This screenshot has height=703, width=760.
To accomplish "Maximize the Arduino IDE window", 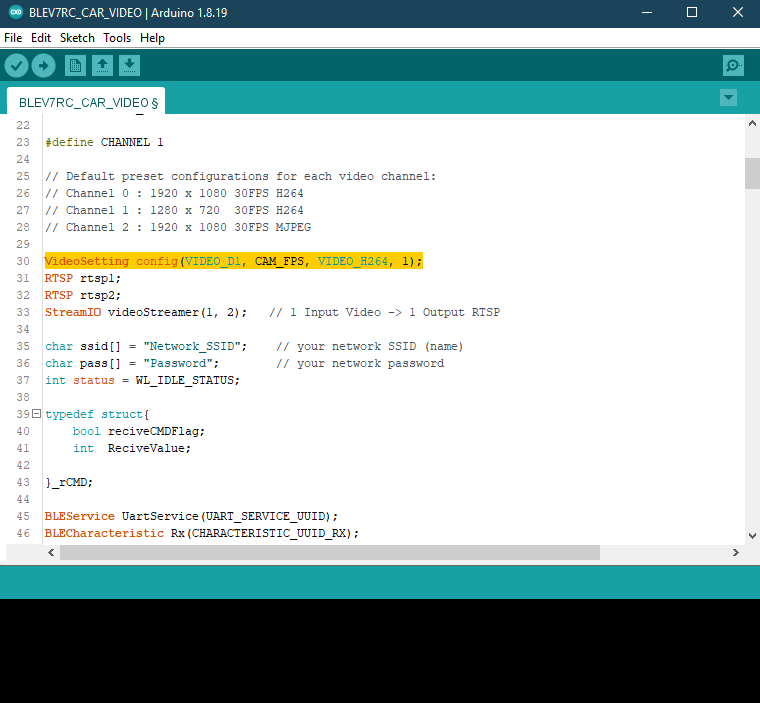I will [692, 13].
